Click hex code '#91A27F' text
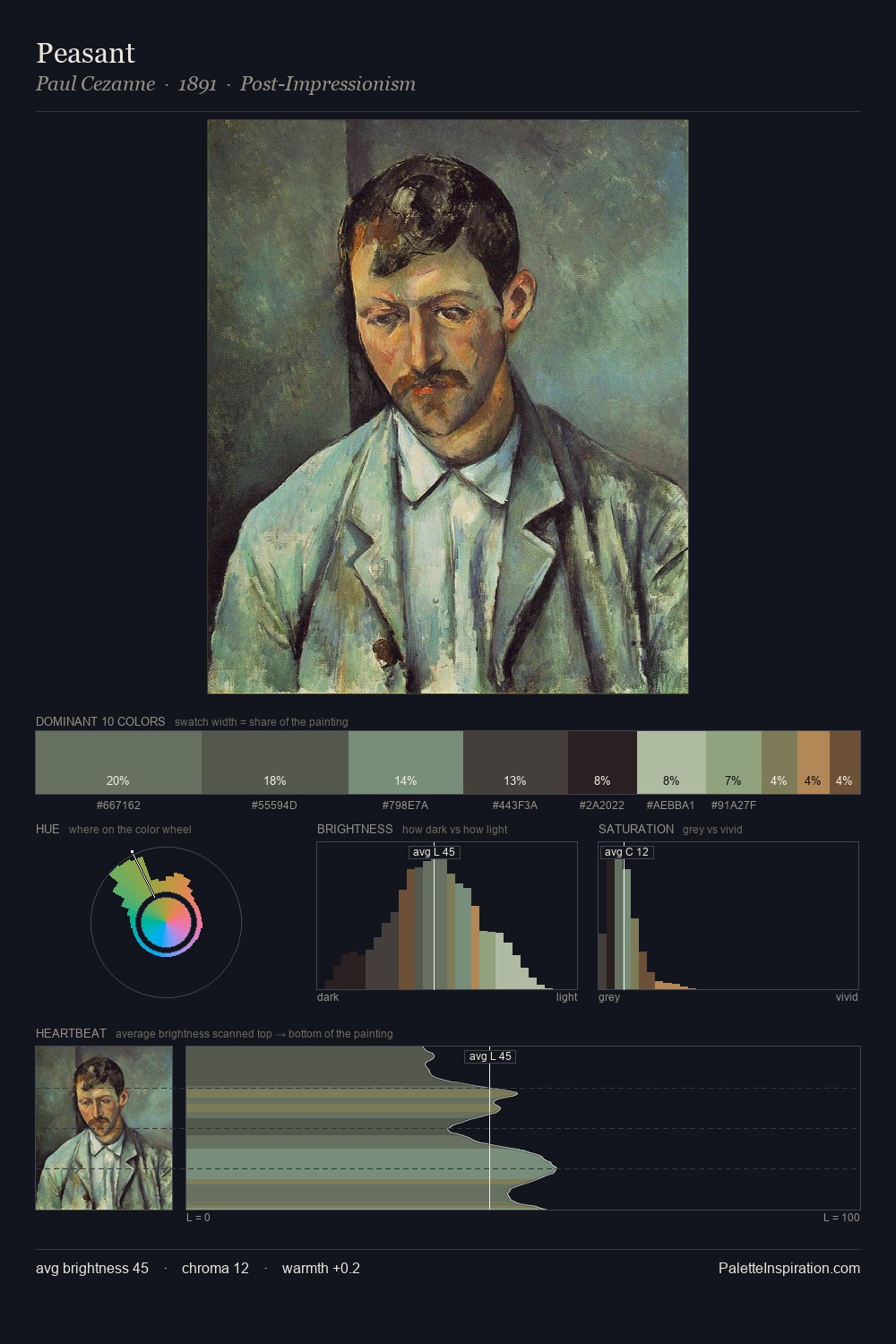The width and height of the screenshot is (896, 1344). coord(734,806)
